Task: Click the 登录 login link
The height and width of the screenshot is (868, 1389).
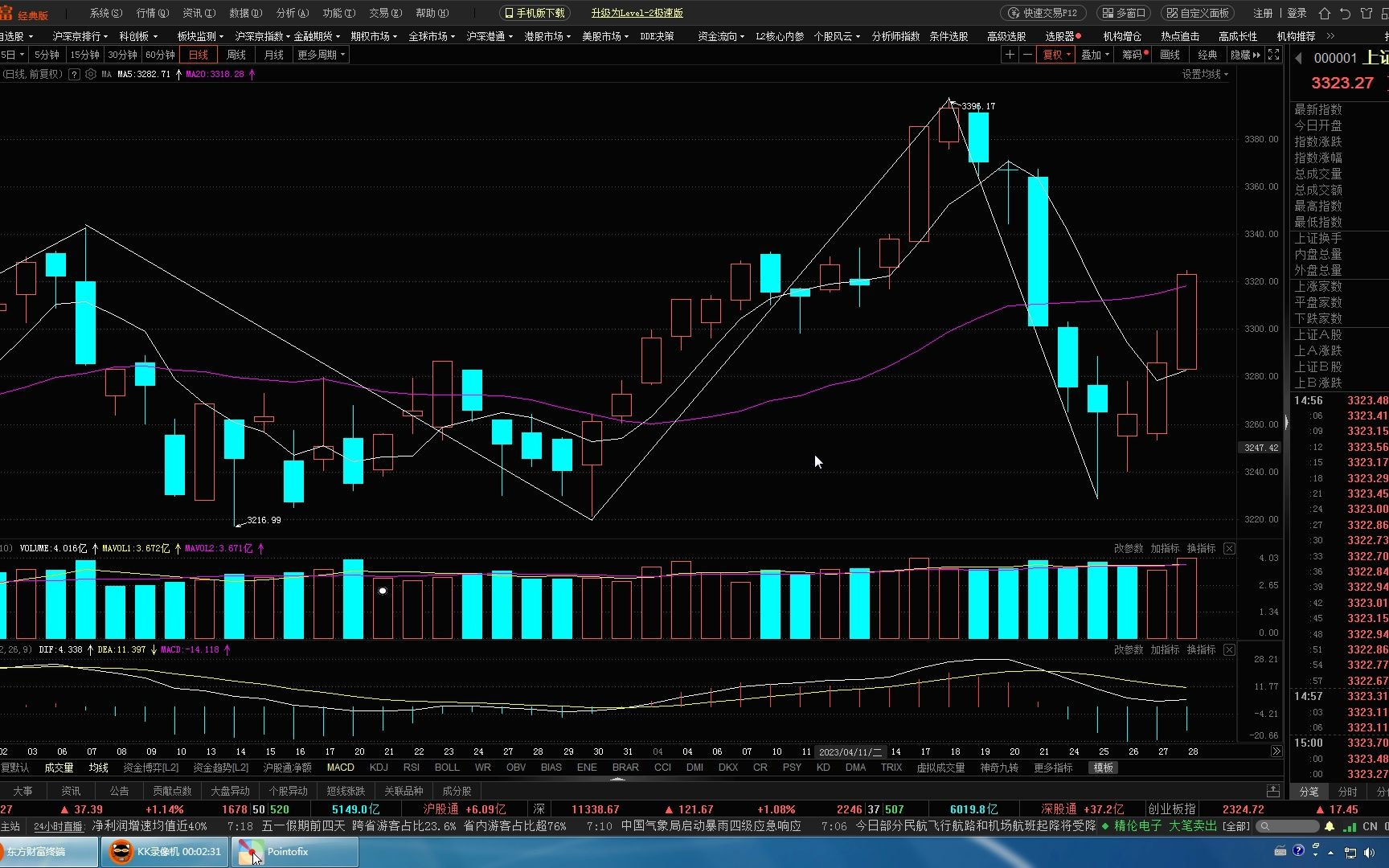Action: (x=1297, y=13)
